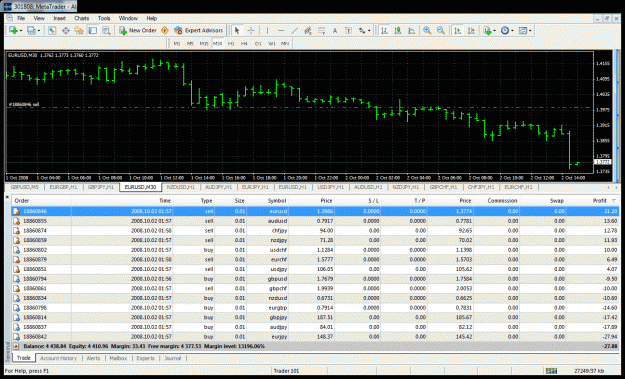The image size is (625, 379).
Task: Switch timeframe to M15
Action: tap(204, 43)
